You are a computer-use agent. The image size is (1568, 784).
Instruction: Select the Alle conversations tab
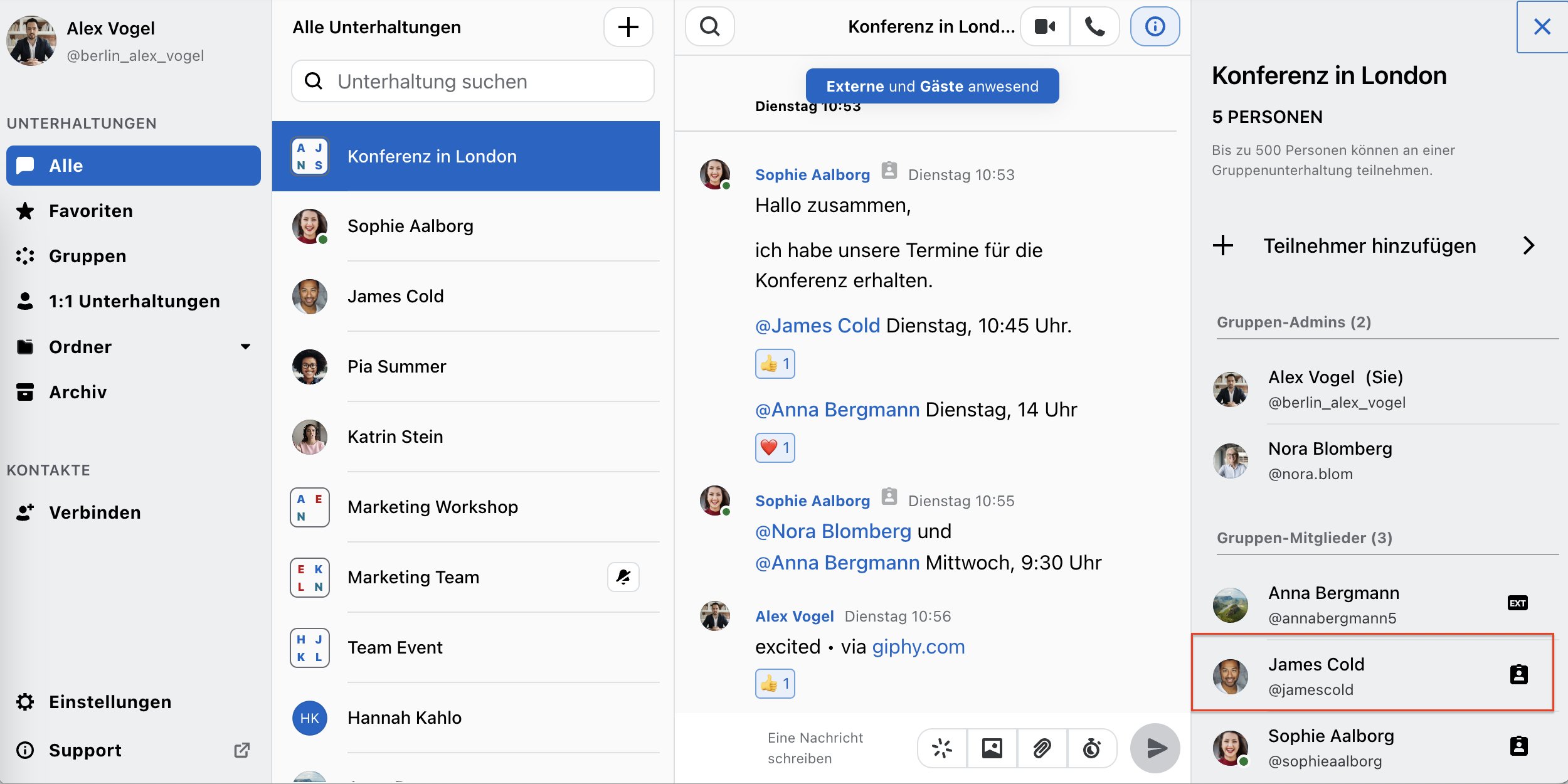134,166
